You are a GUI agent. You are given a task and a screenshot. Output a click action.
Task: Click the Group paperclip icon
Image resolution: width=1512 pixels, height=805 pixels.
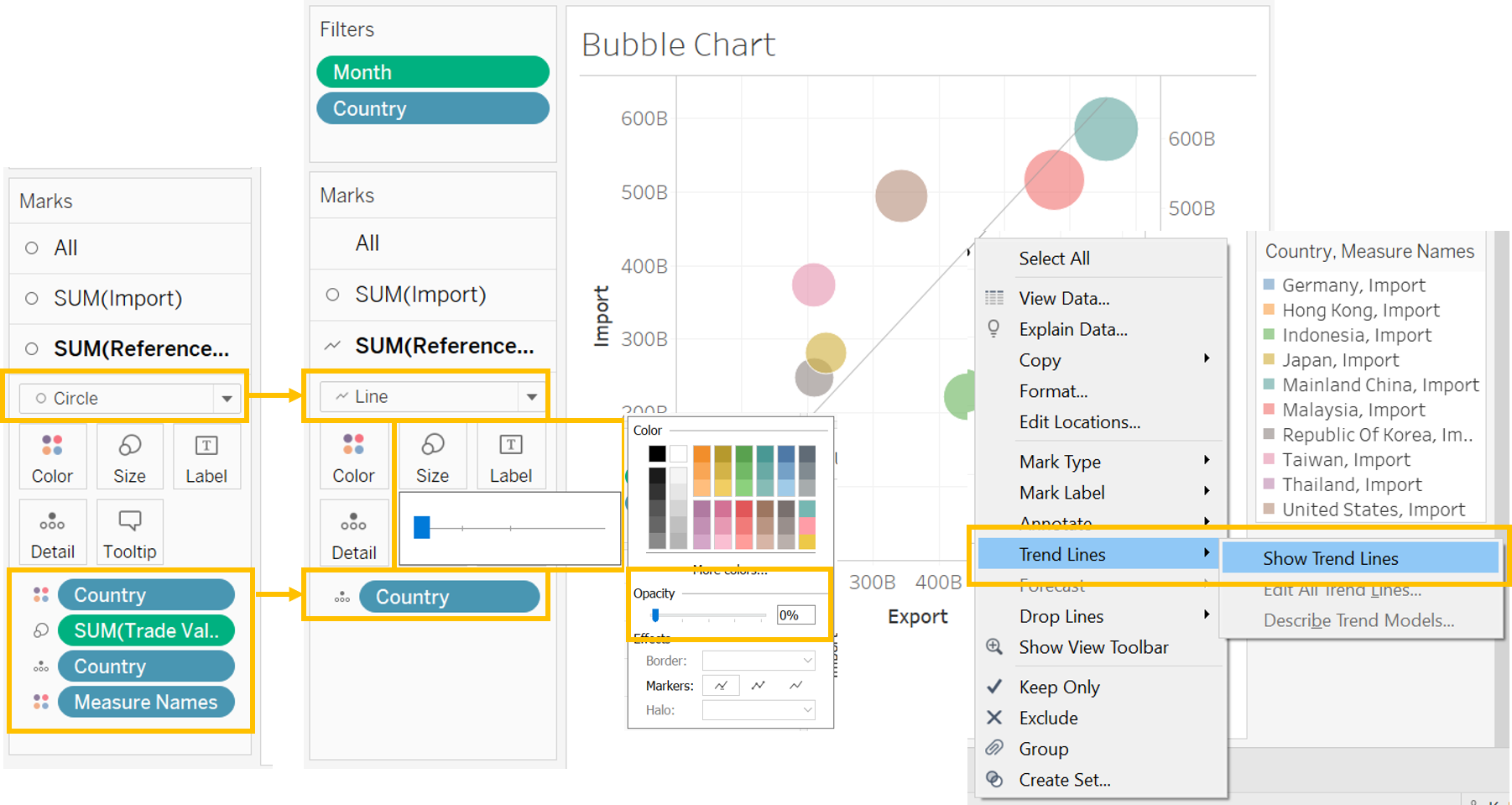coord(994,749)
